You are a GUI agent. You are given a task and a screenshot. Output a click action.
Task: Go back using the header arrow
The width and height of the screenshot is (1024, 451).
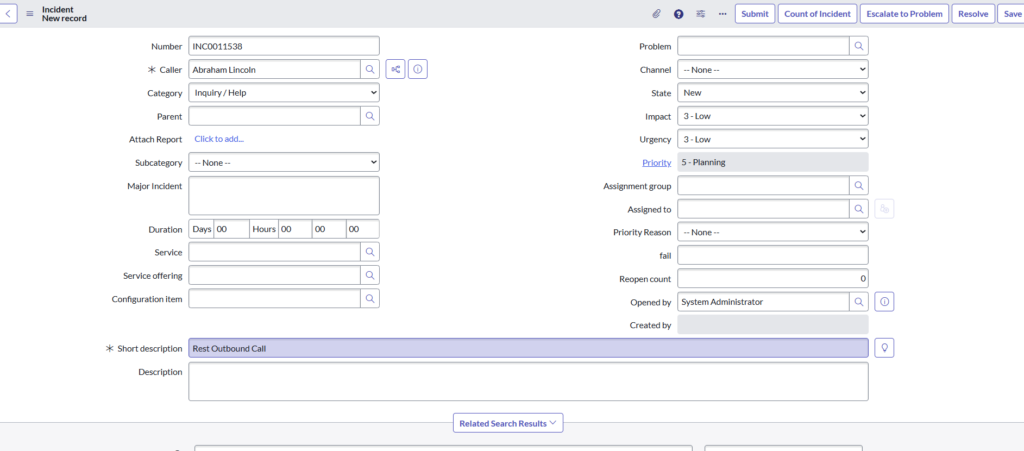[10, 13]
